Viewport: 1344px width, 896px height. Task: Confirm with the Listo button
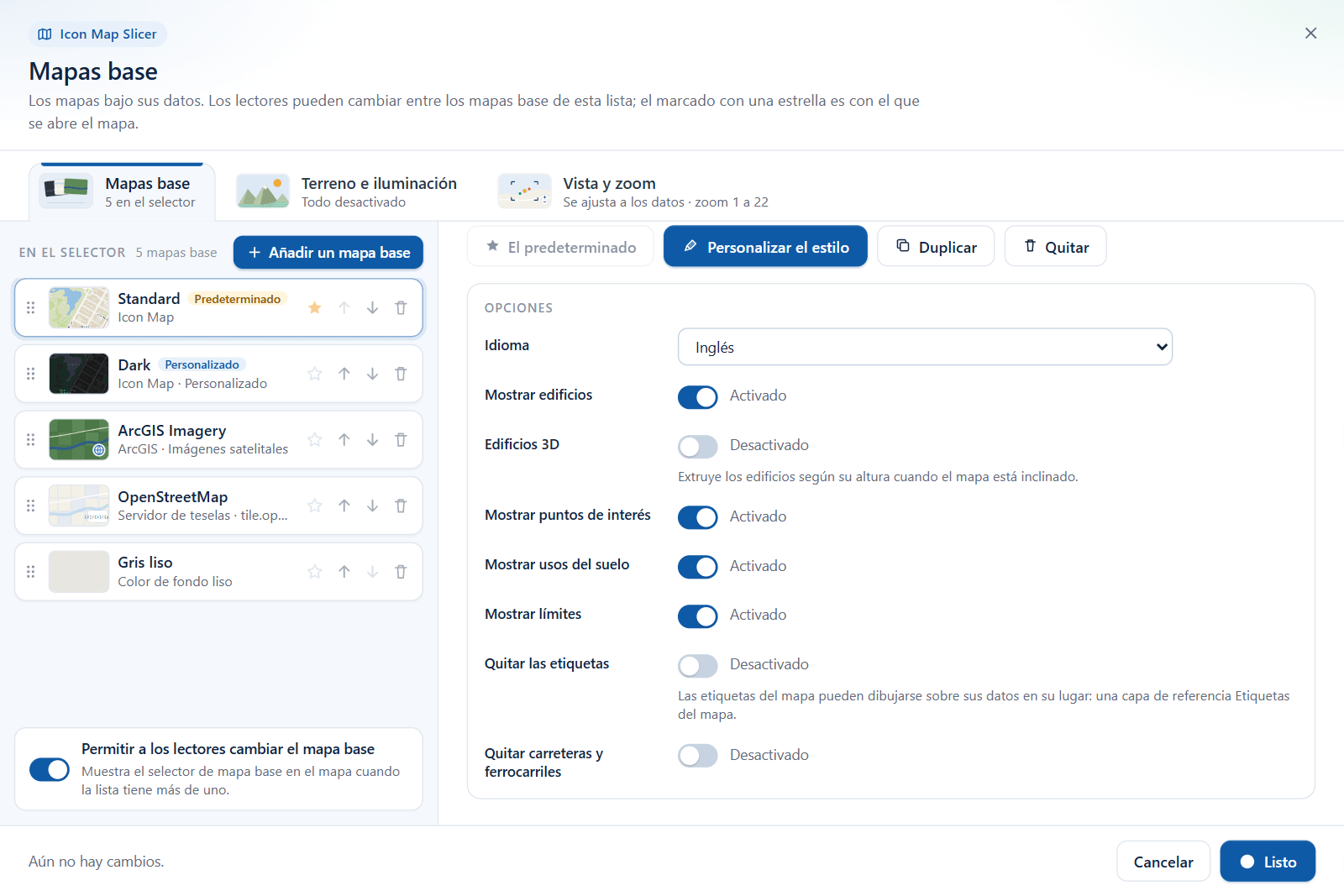(1268, 862)
